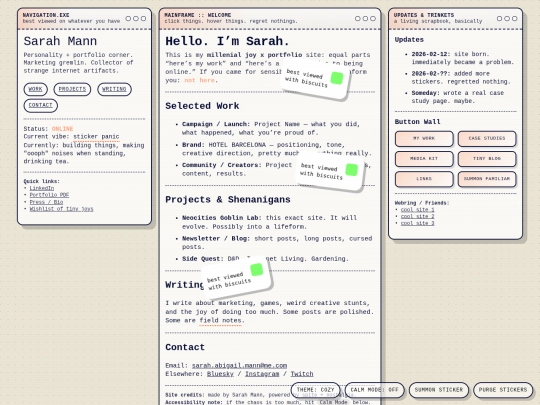Click the green square on the Community sticker
Screen dimensions: 540x405
(x=352, y=169)
